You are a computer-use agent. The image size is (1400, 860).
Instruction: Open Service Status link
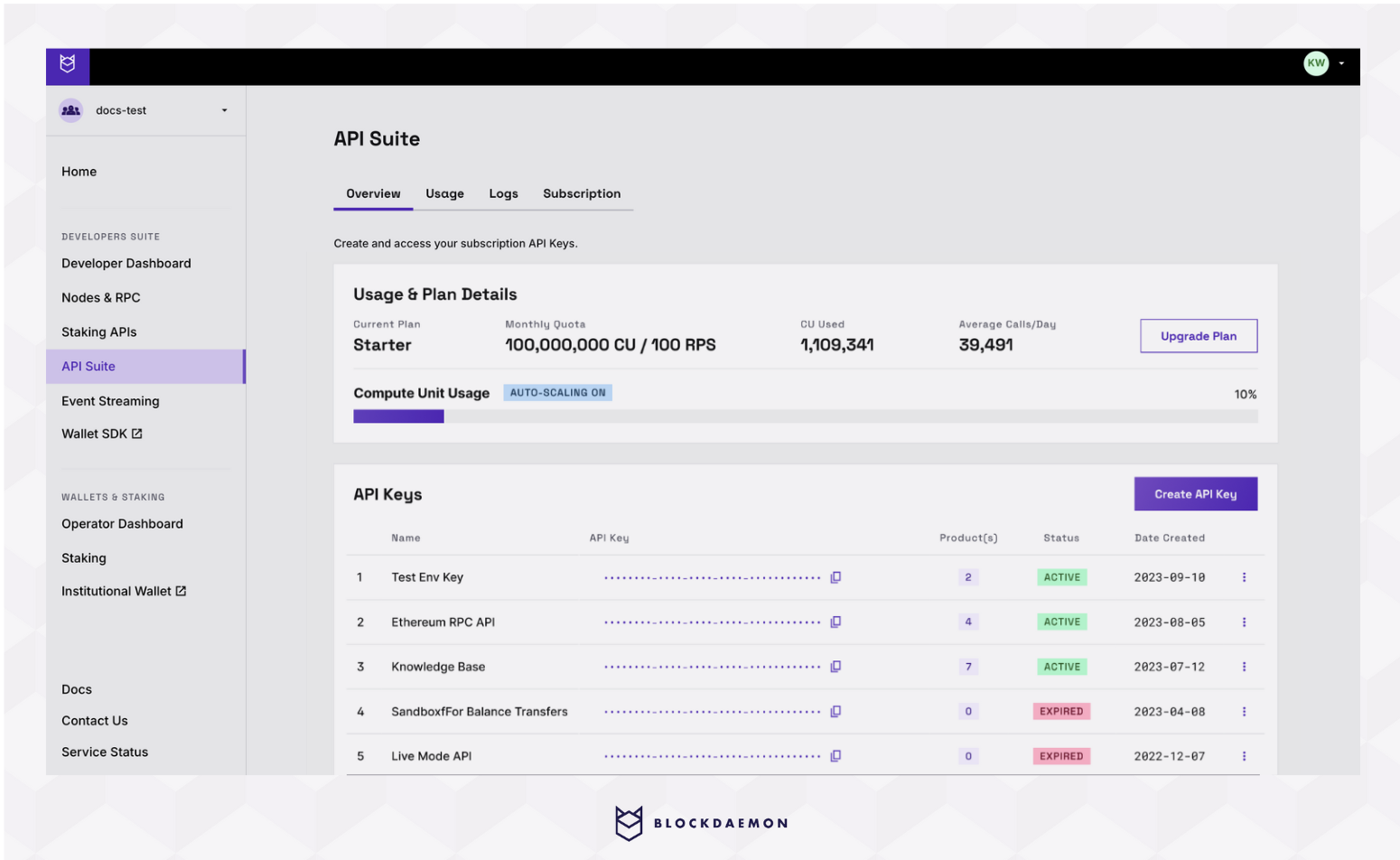(x=105, y=752)
